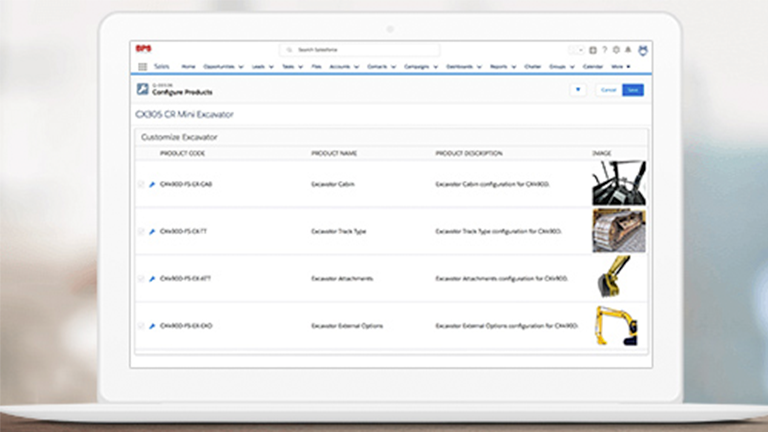768x432 pixels.
Task: Tick the Excavator Cabin checkbox
Action: click(141, 185)
